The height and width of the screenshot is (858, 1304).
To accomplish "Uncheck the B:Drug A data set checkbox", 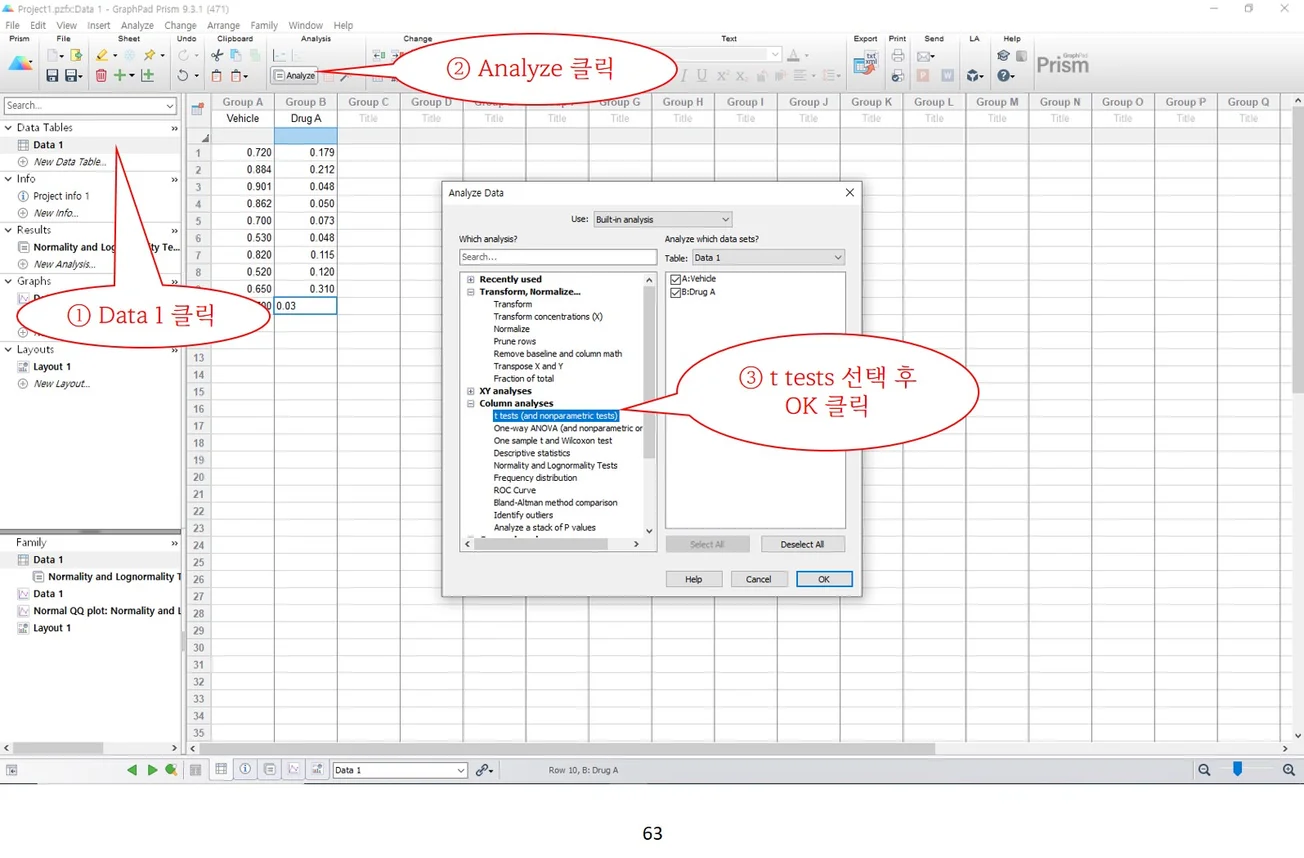I will (x=676, y=292).
